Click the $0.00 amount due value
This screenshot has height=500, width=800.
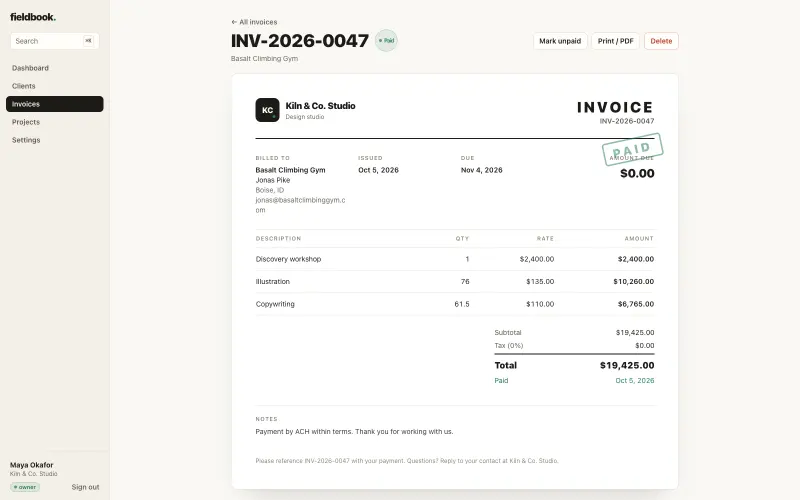point(637,173)
